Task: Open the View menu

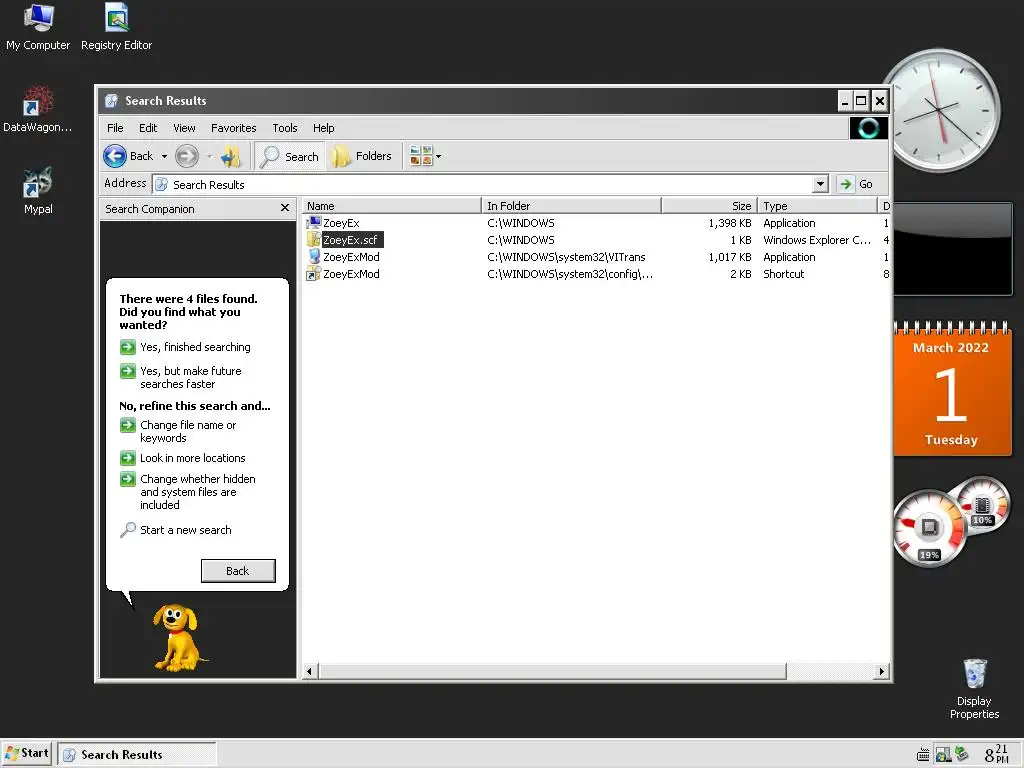Action: pyautogui.click(x=184, y=128)
